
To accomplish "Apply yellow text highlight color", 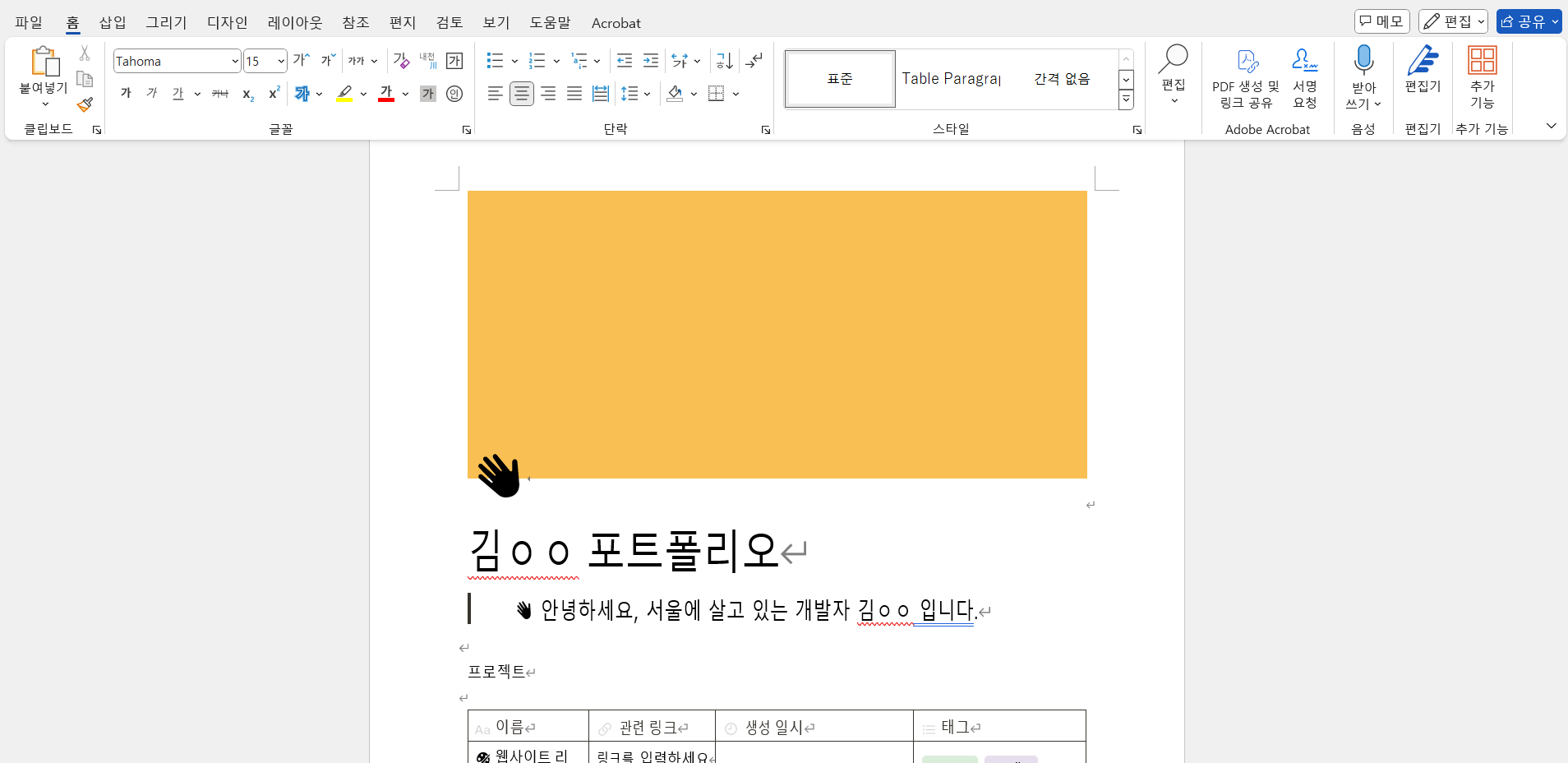I will [x=345, y=94].
